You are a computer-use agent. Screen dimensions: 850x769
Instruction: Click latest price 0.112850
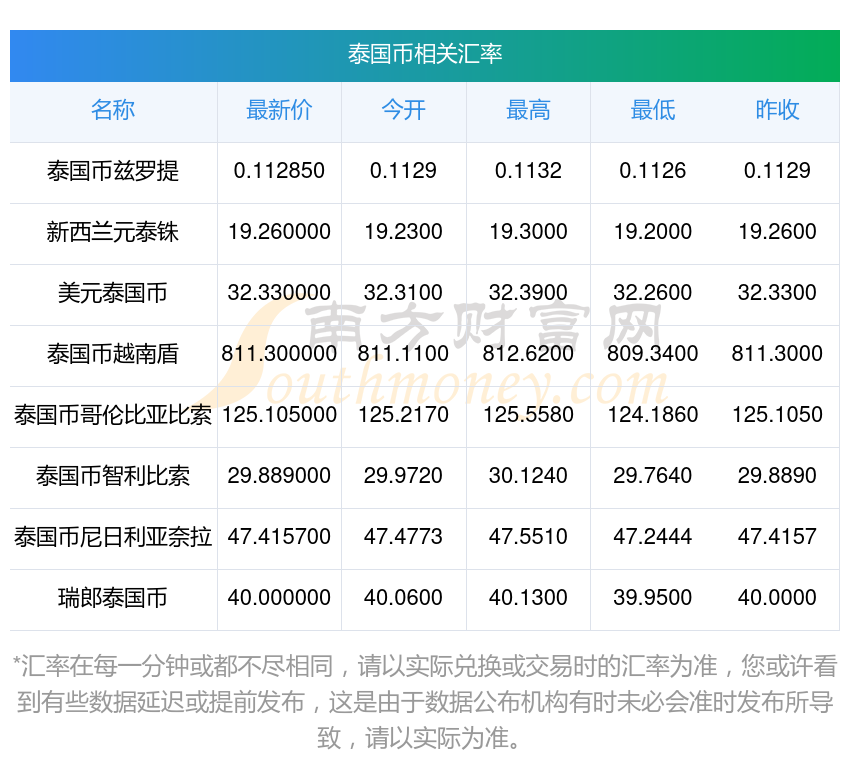point(279,171)
